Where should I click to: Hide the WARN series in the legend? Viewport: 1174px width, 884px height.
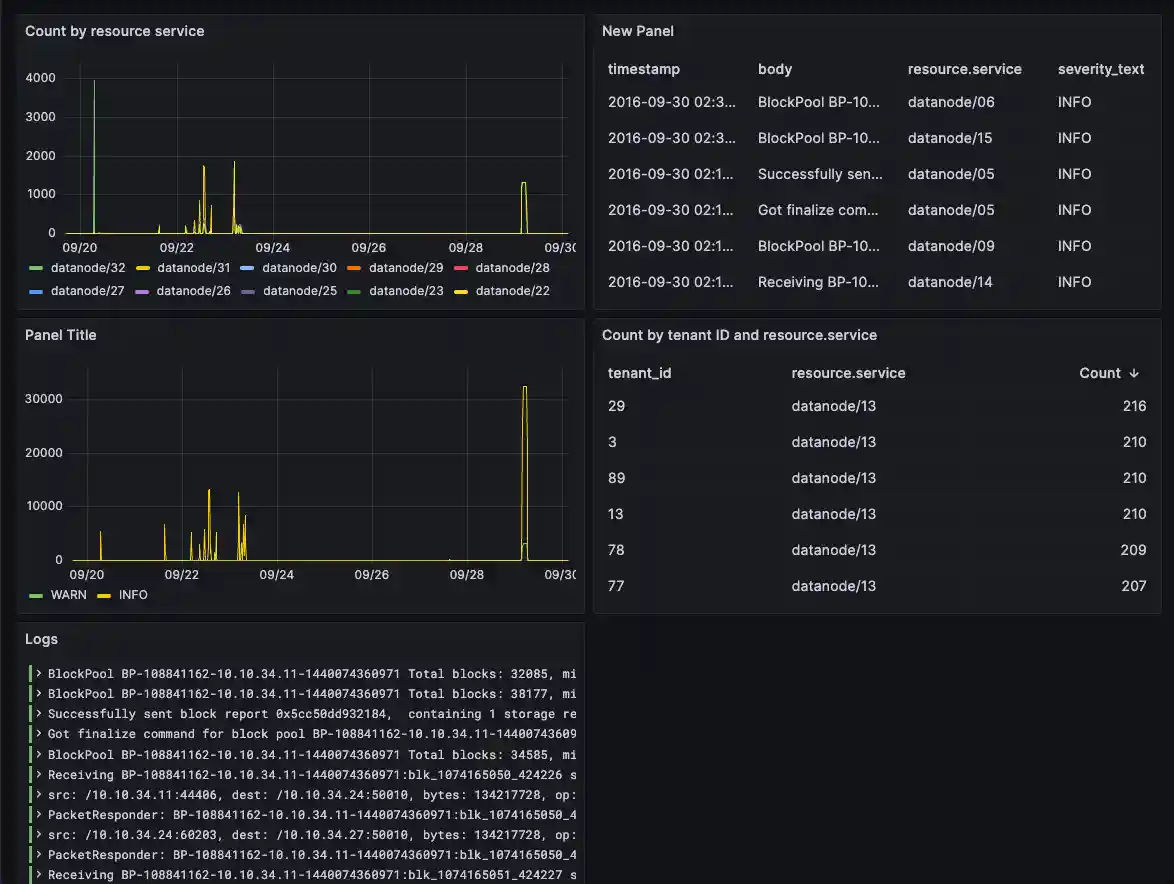69,594
